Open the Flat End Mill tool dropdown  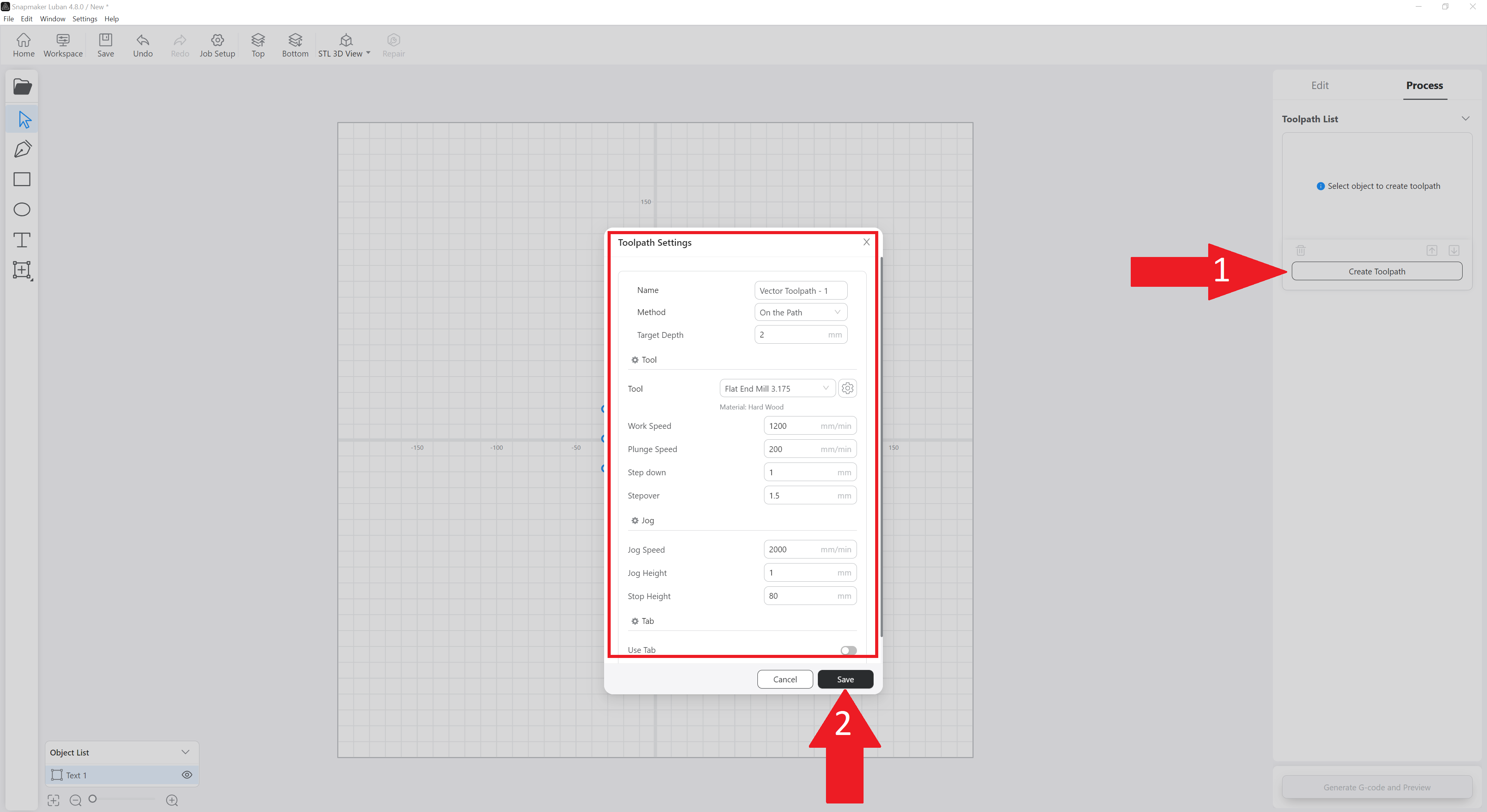pyautogui.click(x=776, y=389)
